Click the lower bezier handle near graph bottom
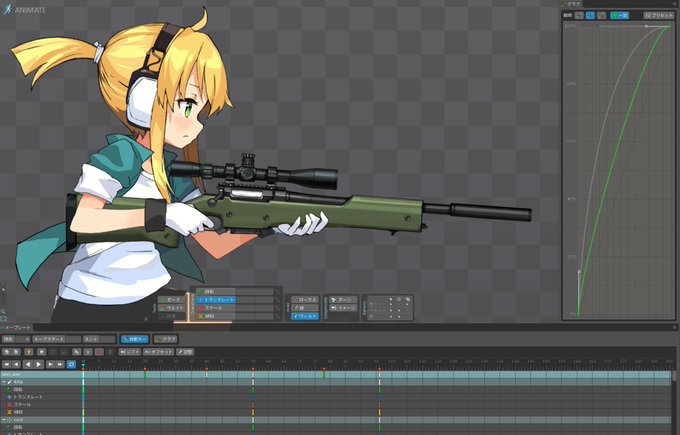This screenshot has width=680, height=435. pos(579,272)
